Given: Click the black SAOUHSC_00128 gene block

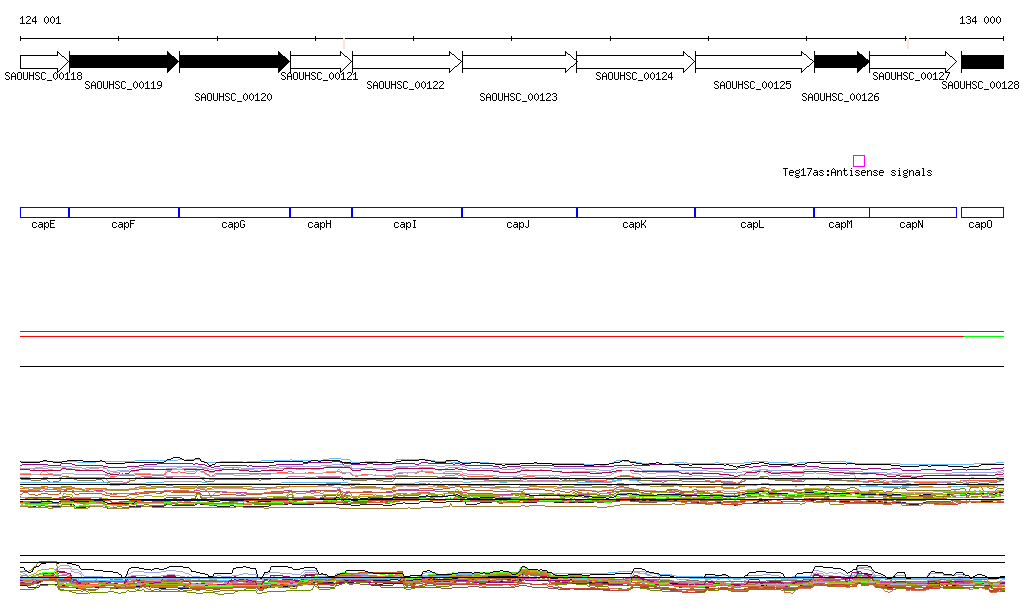Looking at the screenshot, I should (x=982, y=62).
